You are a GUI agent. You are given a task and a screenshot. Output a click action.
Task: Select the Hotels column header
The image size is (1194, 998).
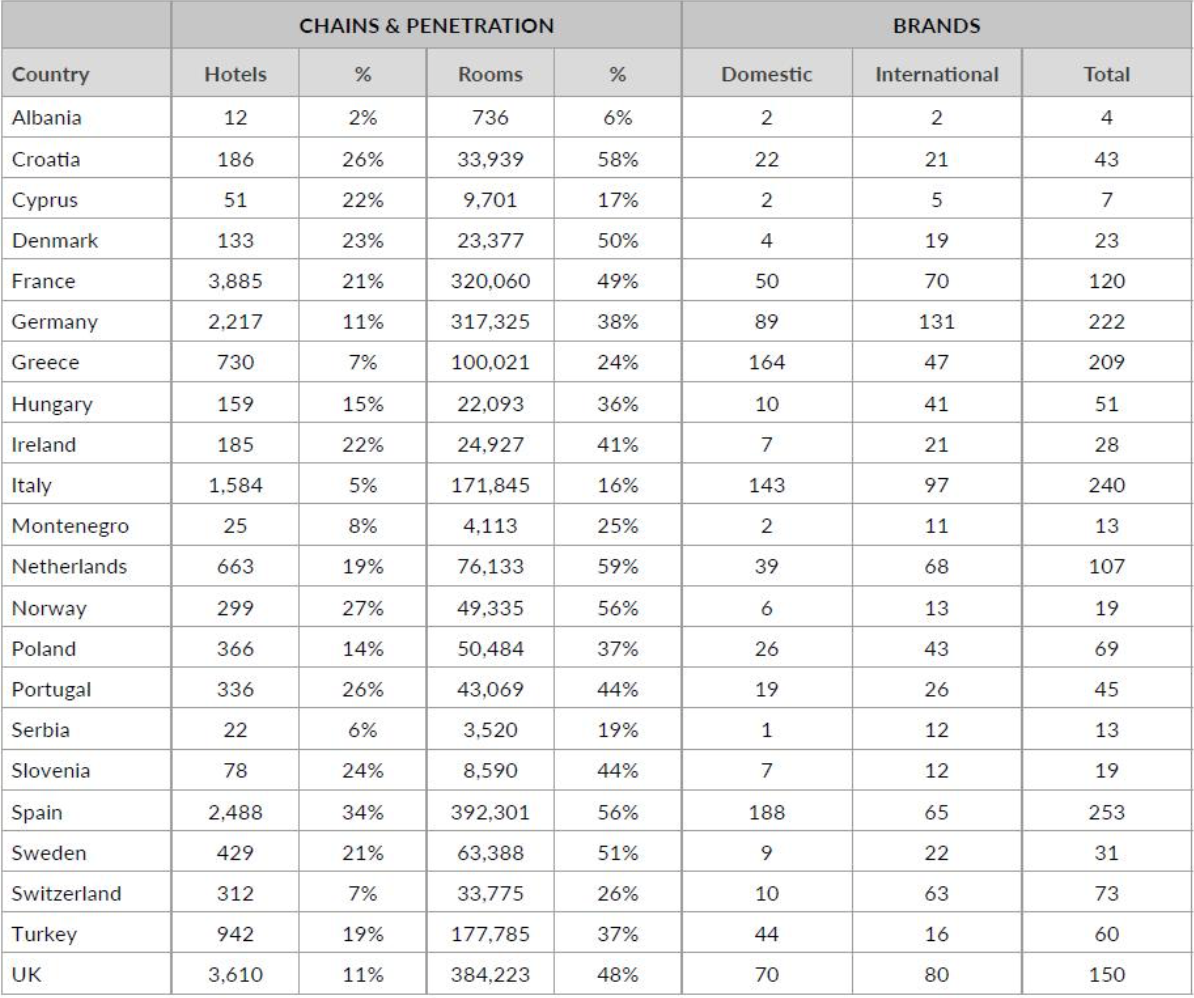[x=234, y=74]
